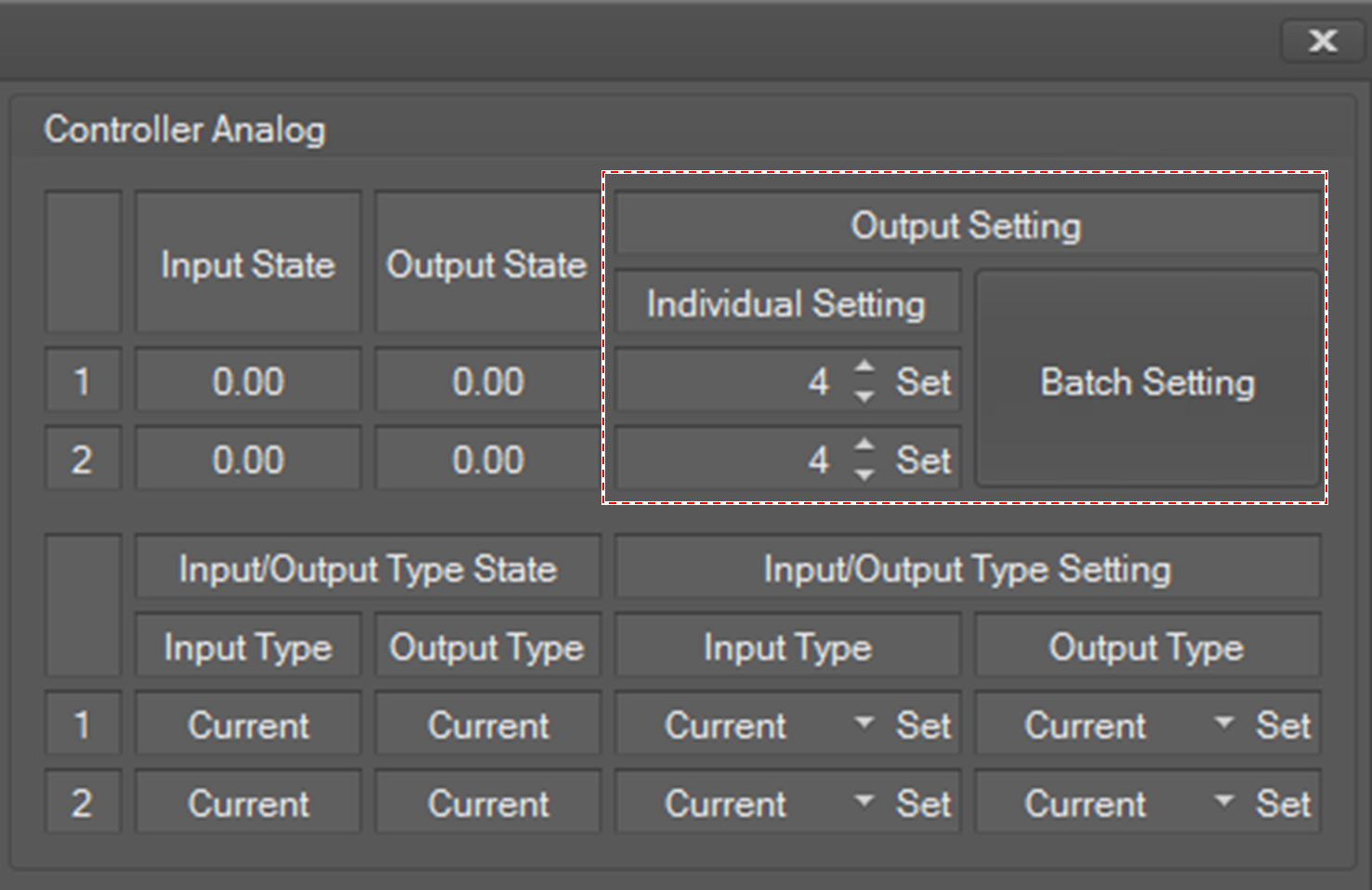Open row 1 Output Type setting dropdown
The image size is (1372, 890).
1223,724
